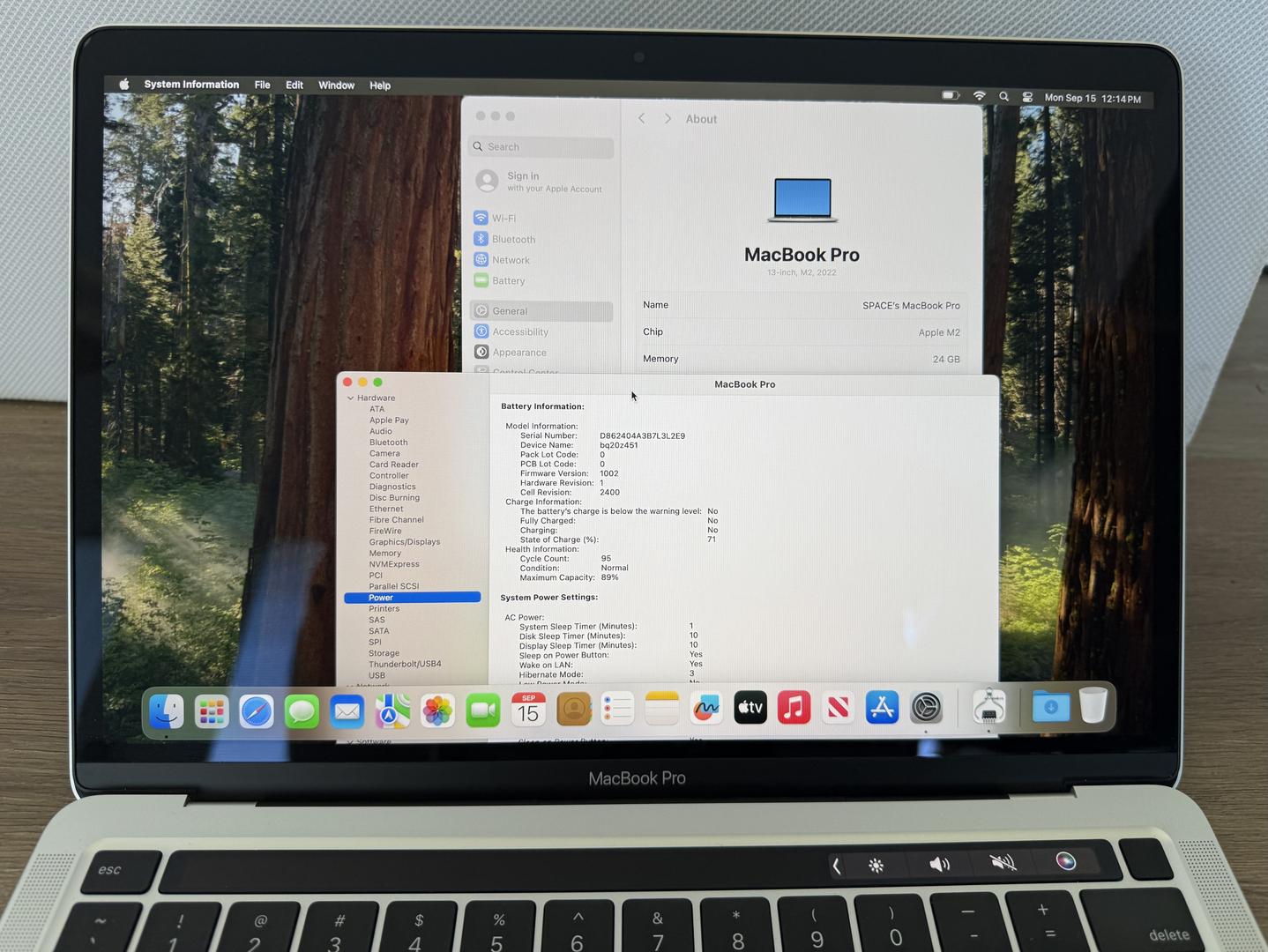Viewport: 1268px width, 952px height.
Task: Click menu bar clock Mon Sep 15
Action: coord(1093,99)
